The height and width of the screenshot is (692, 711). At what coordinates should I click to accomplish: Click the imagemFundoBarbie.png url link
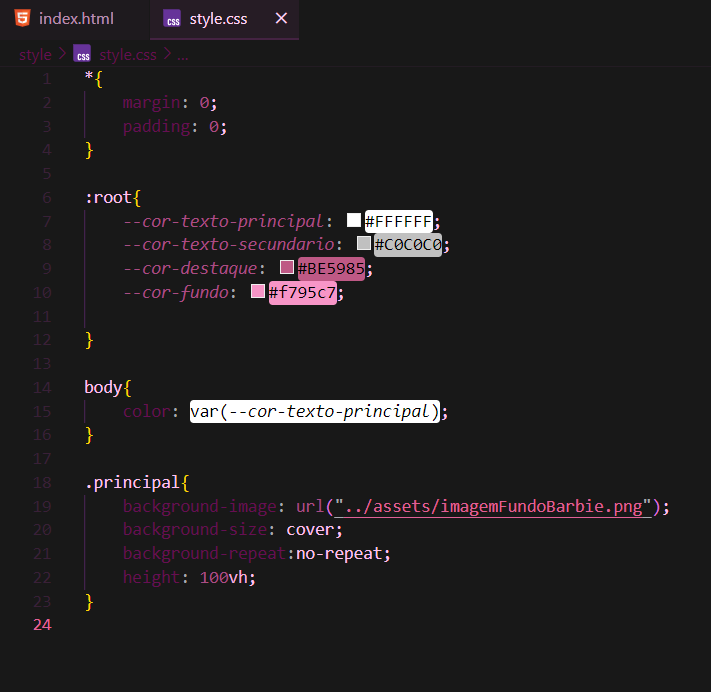tap(493, 507)
